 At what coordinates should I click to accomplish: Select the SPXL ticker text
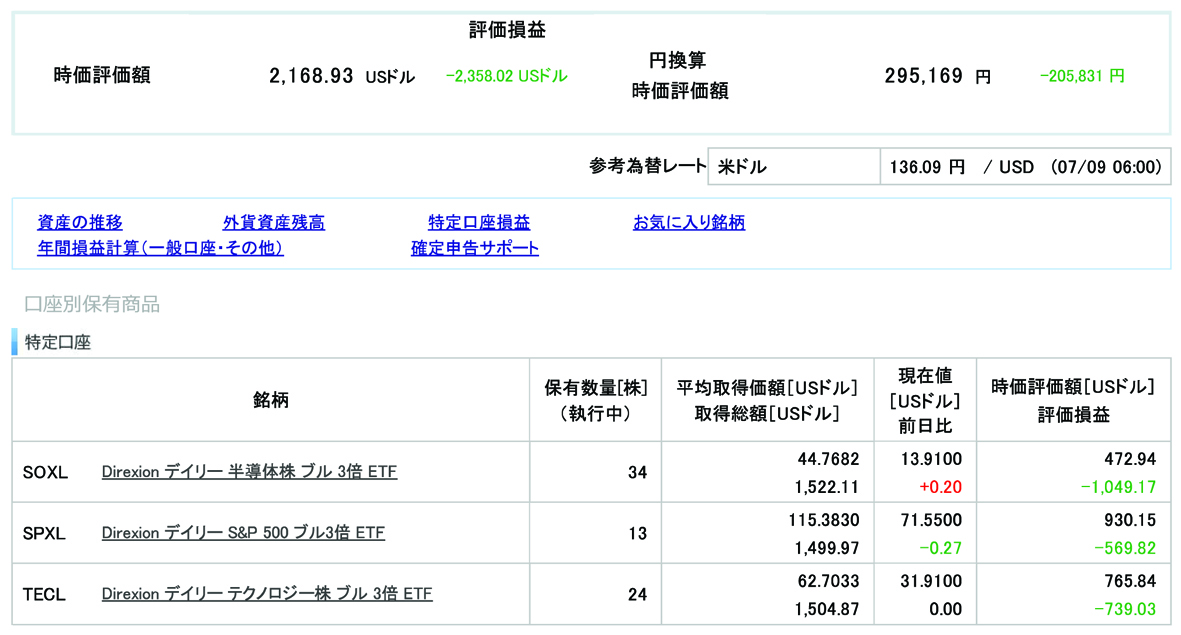point(44,533)
